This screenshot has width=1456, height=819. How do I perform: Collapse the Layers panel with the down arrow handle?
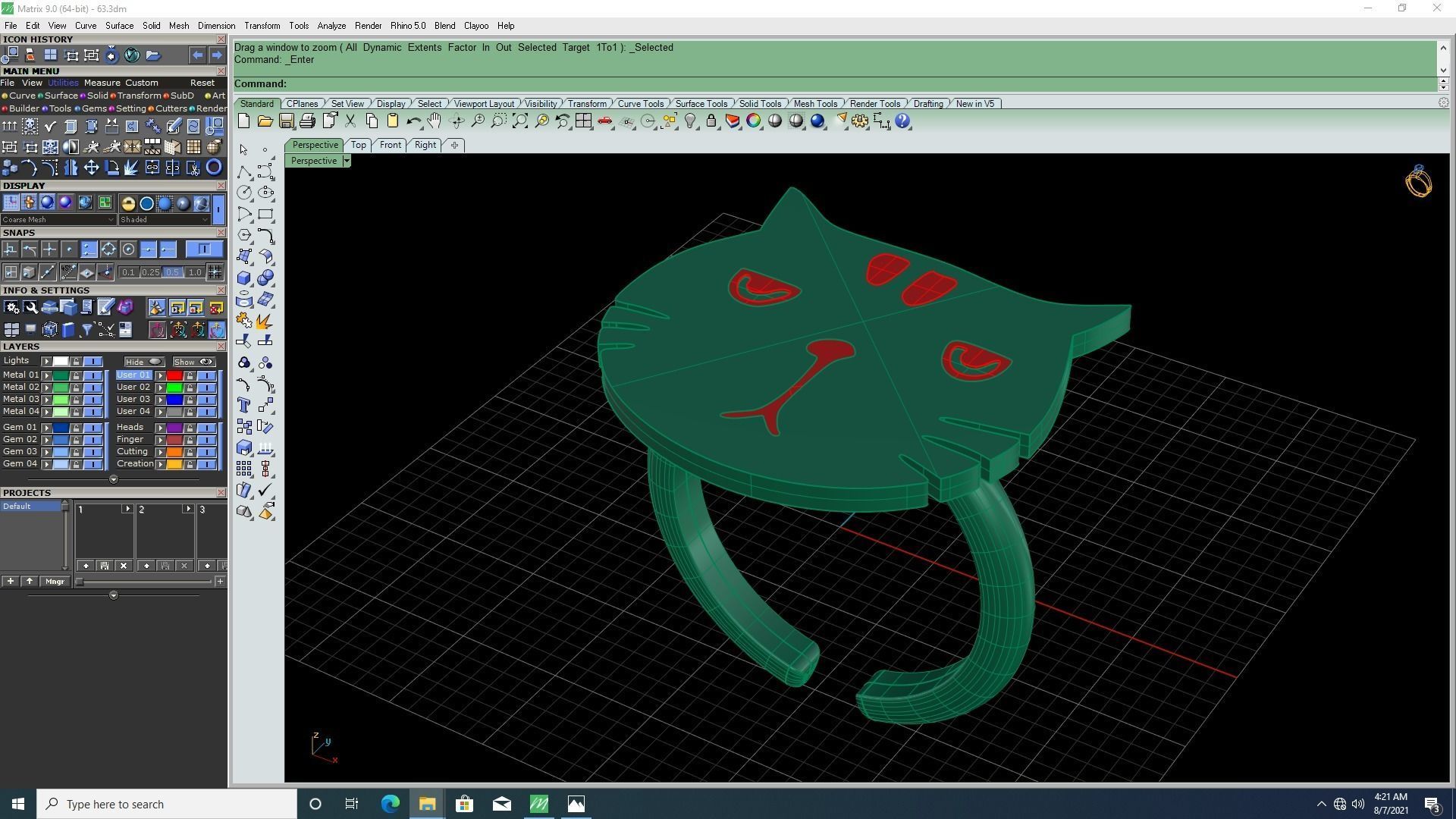coord(113,479)
